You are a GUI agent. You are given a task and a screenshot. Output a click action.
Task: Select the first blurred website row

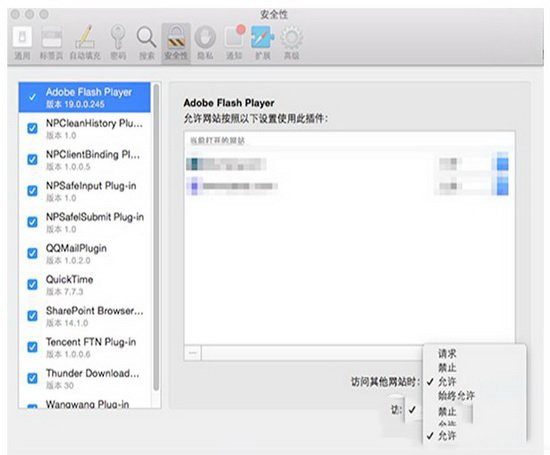coord(347,164)
